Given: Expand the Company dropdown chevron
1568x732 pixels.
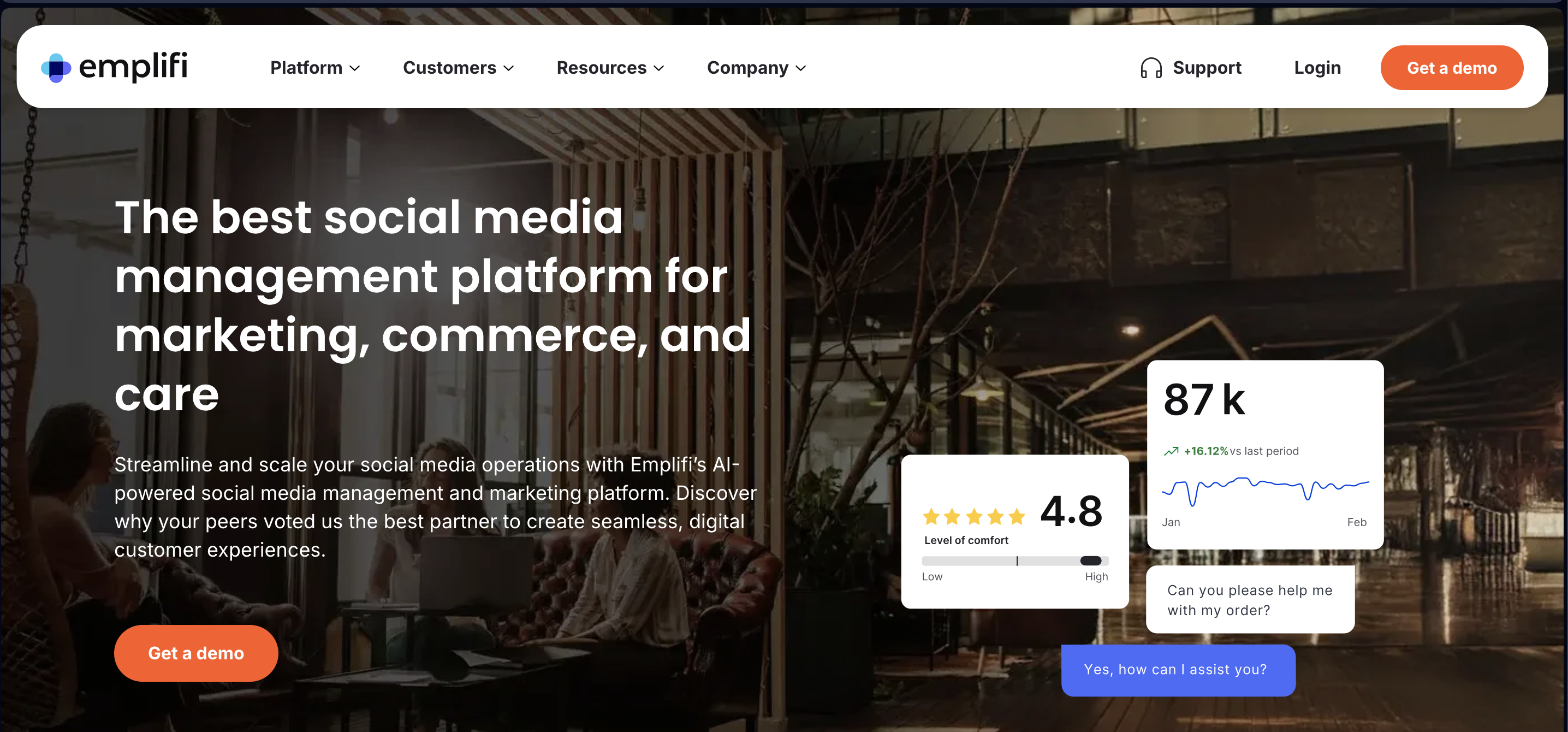Looking at the screenshot, I should point(801,68).
